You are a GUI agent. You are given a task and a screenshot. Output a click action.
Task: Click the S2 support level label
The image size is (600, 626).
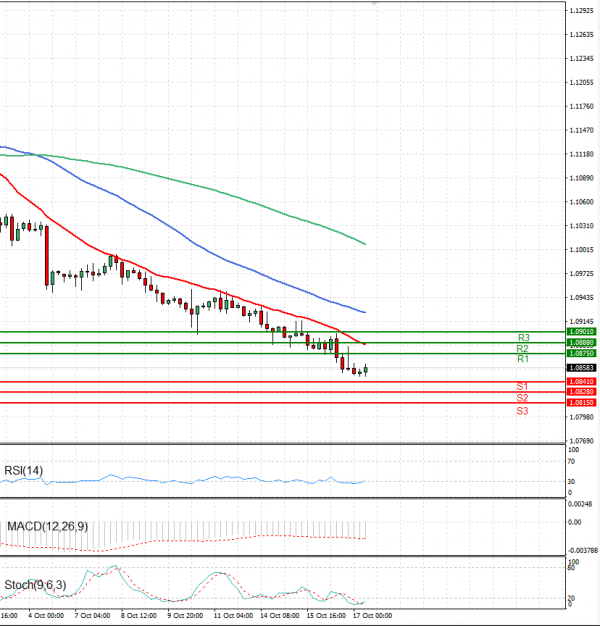(x=522, y=398)
